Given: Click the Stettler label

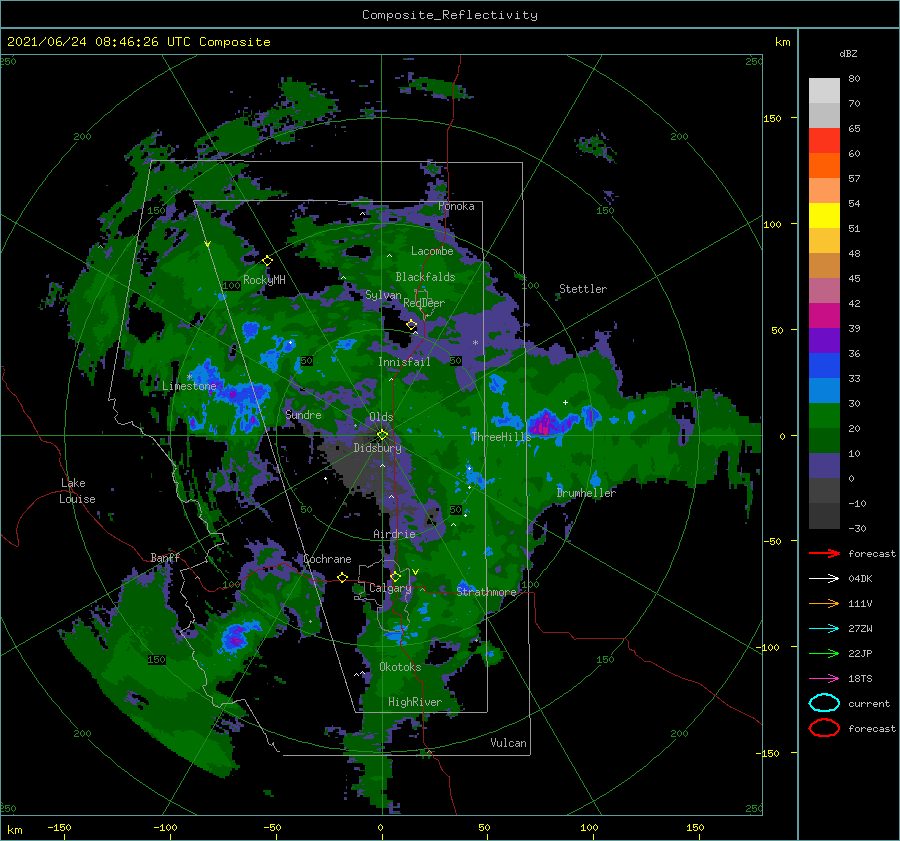Looking at the screenshot, I should click(x=583, y=289).
